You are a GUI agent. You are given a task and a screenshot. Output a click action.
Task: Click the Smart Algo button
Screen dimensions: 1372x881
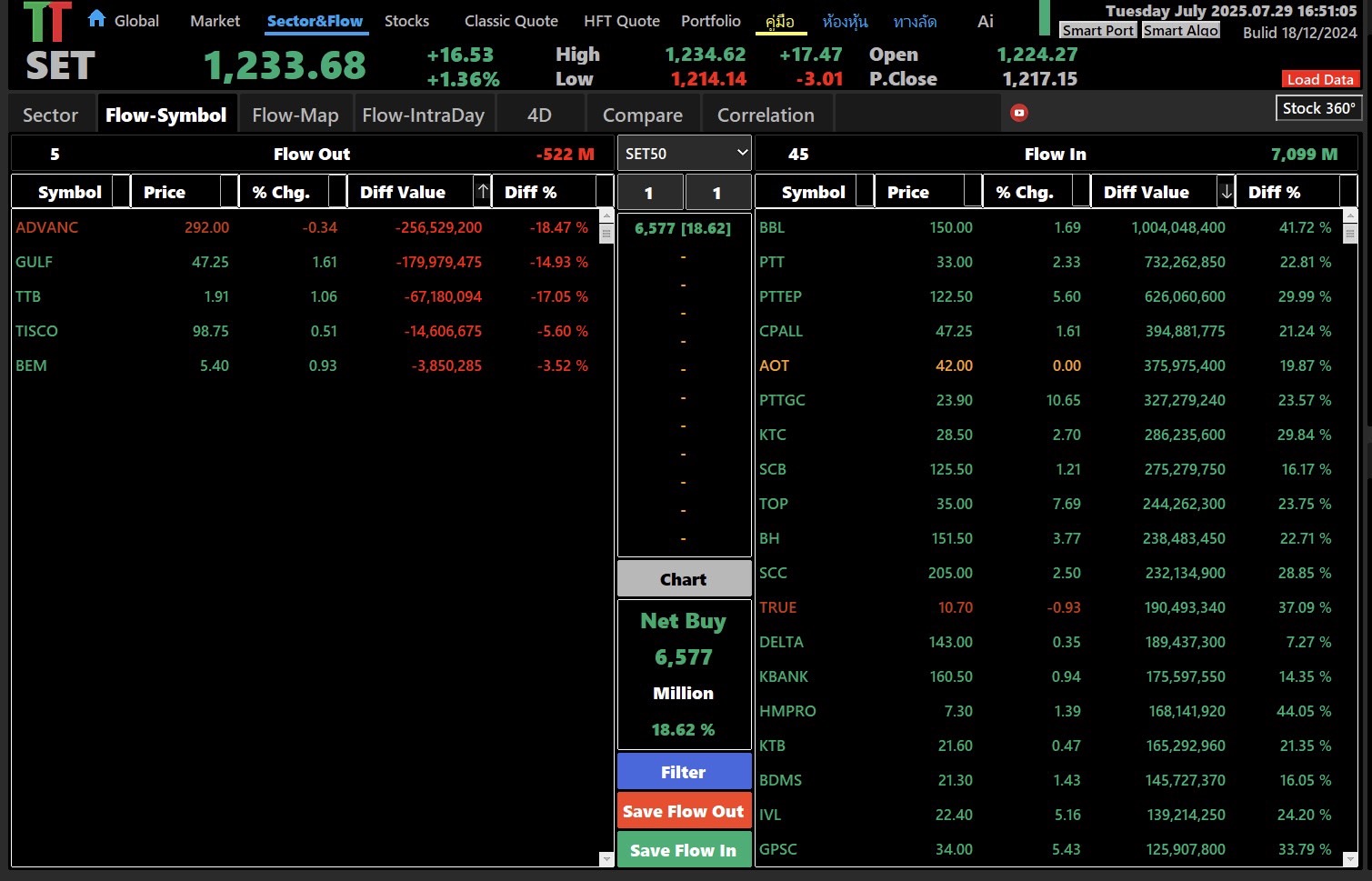click(x=1181, y=30)
